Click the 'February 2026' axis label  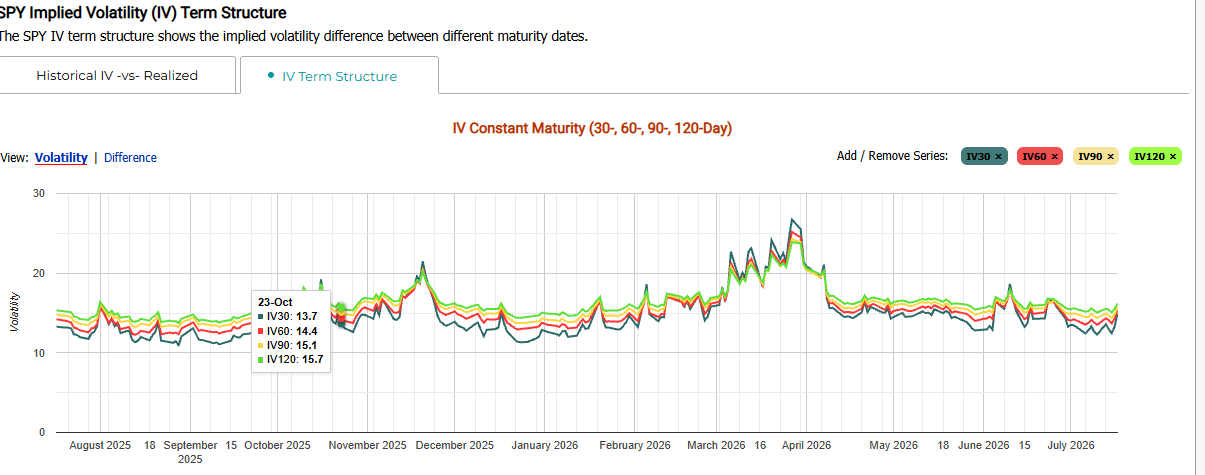[635, 445]
